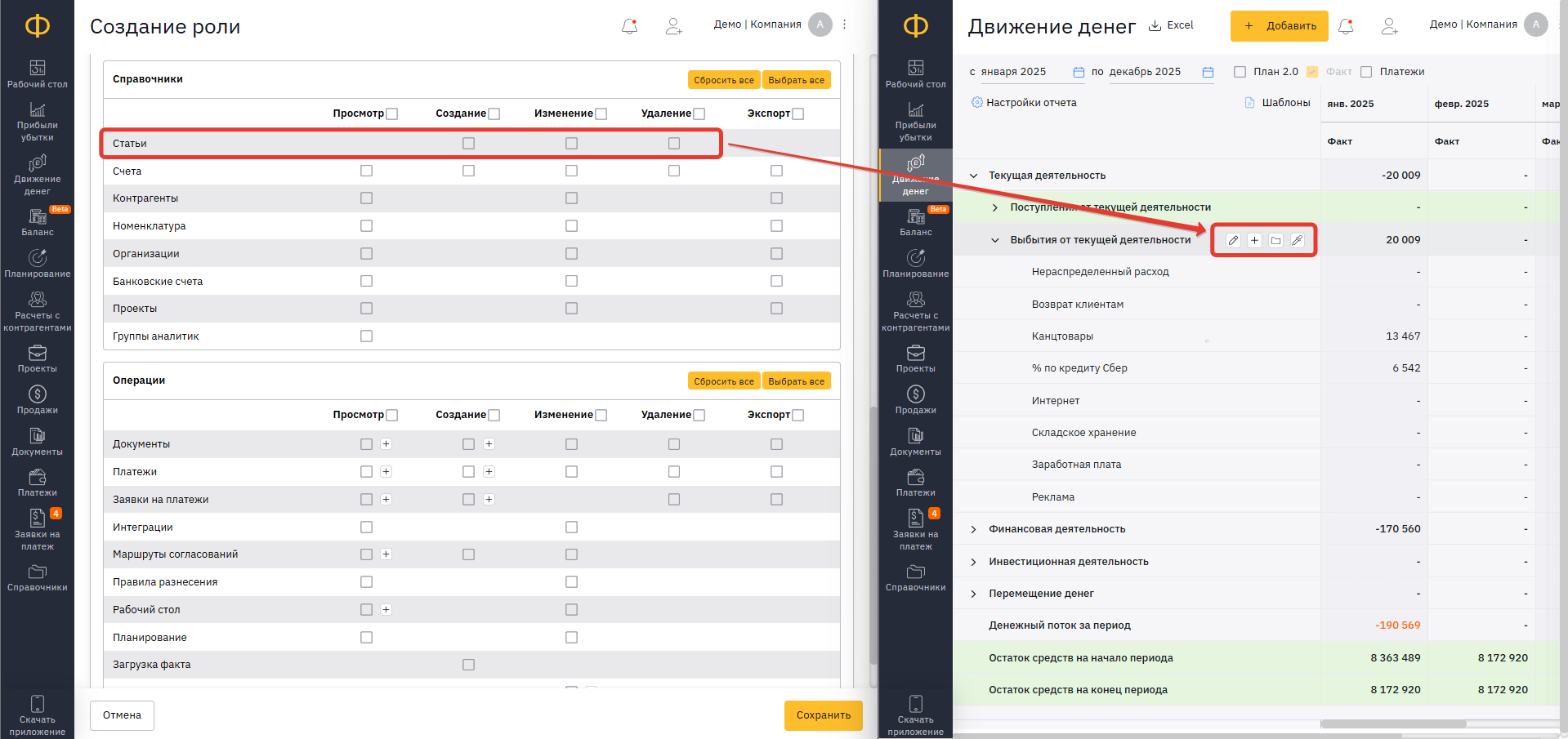The image size is (1568, 739).
Task: Click Выбрать все in Справочники section
Action: coord(796,80)
